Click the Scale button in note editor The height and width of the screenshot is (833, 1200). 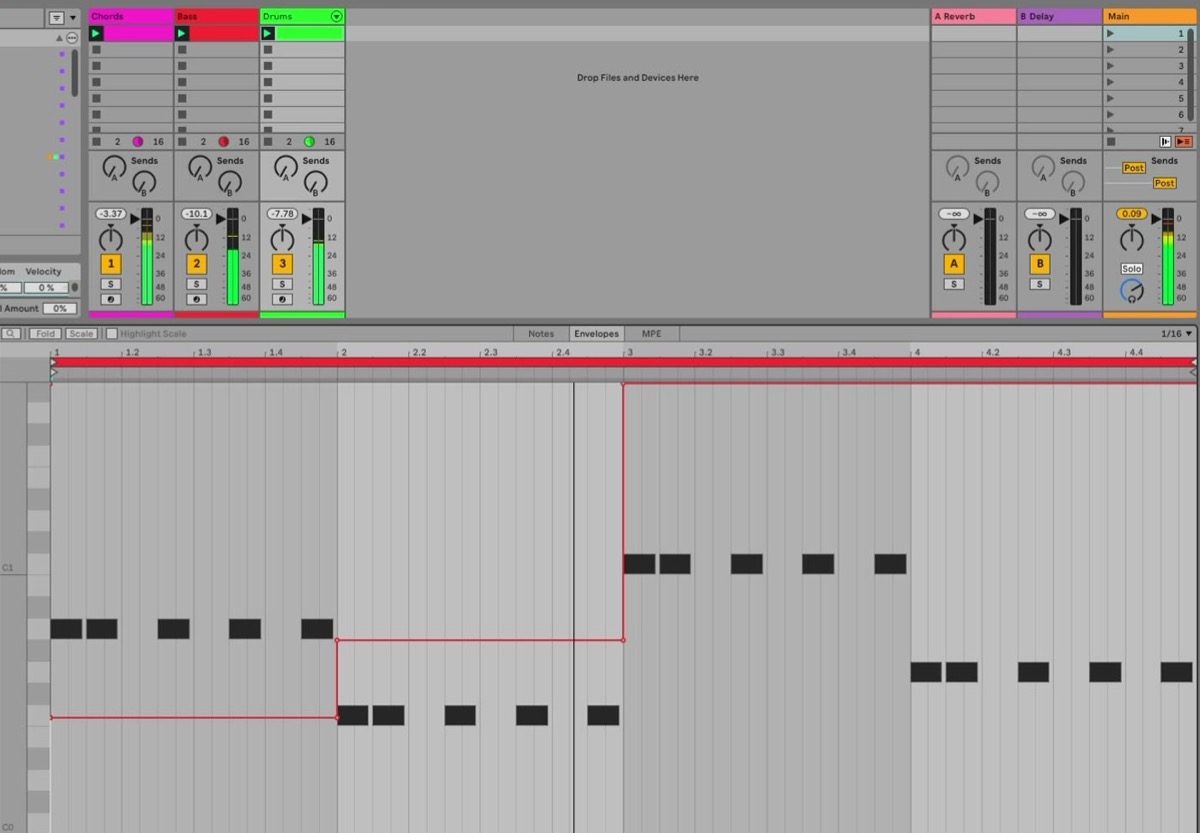[81, 334]
